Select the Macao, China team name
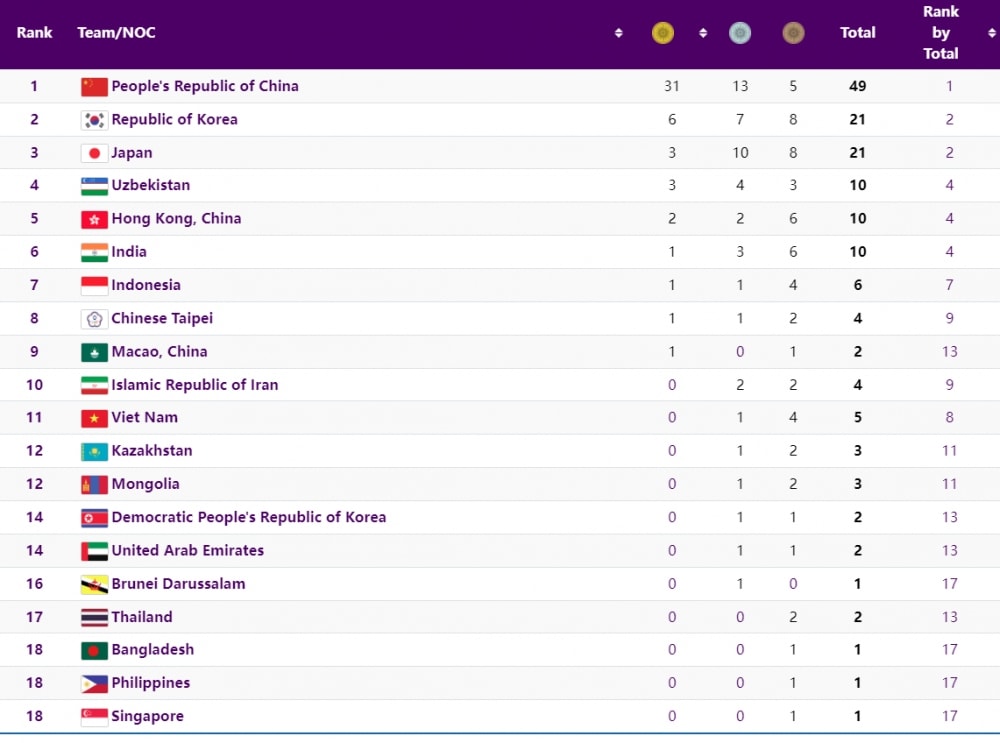 tap(159, 351)
